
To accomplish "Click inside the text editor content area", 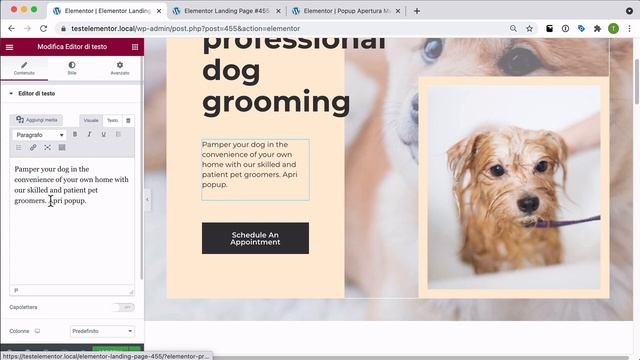I will pos(72,222).
